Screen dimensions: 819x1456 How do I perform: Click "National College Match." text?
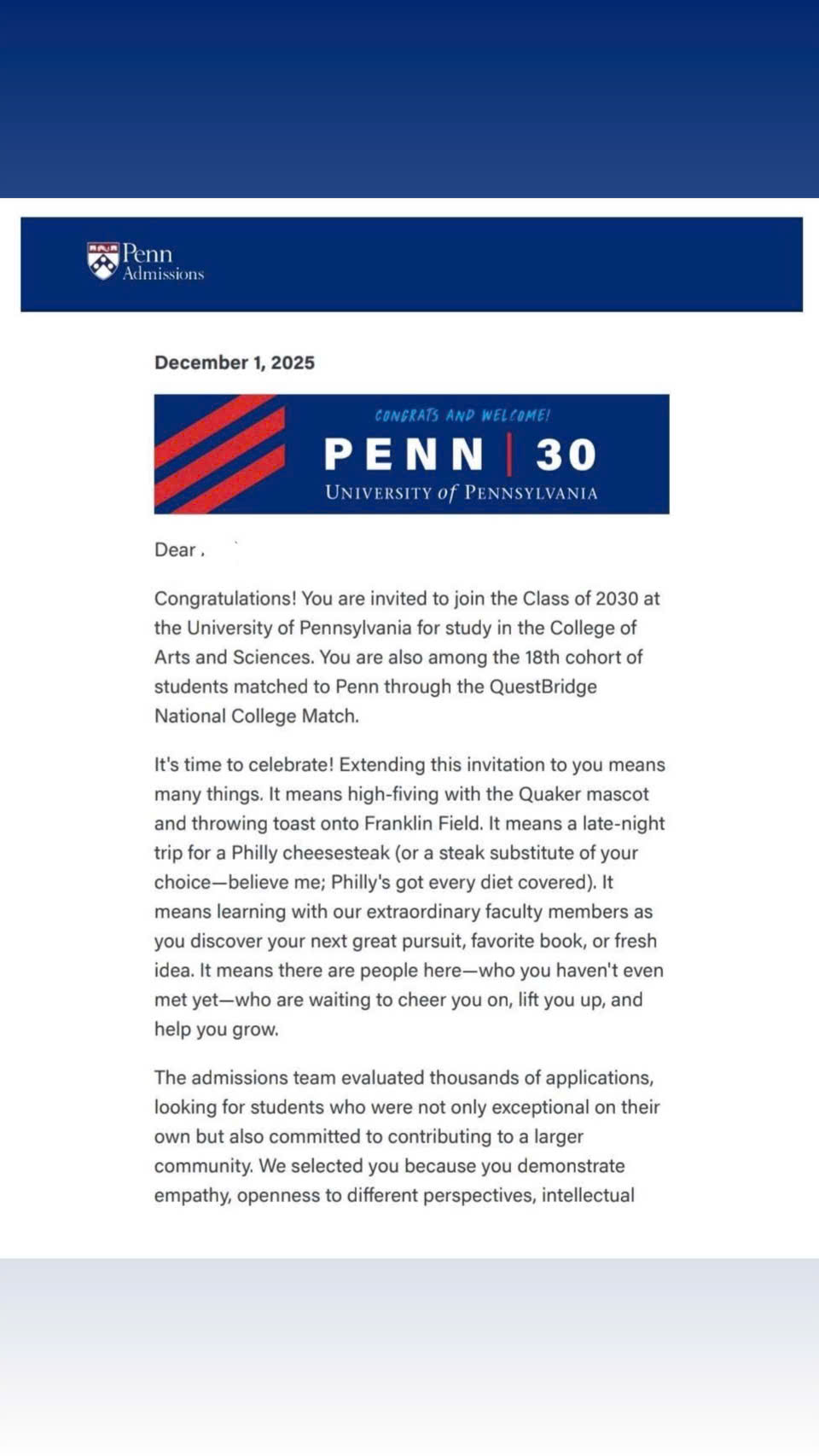pyautogui.click(x=256, y=716)
